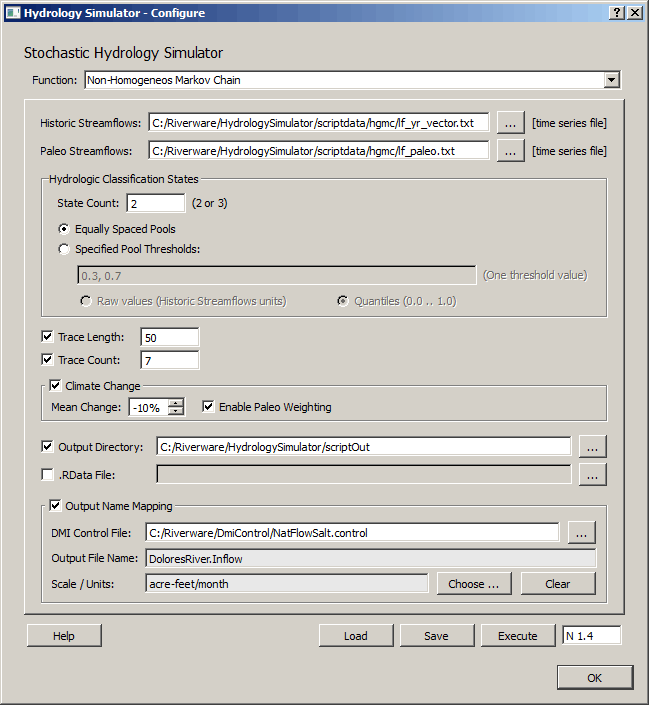This screenshot has width=649, height=705.
Task: Toggle the Output Name Mapping checkbox
Action: pos(55,506)
